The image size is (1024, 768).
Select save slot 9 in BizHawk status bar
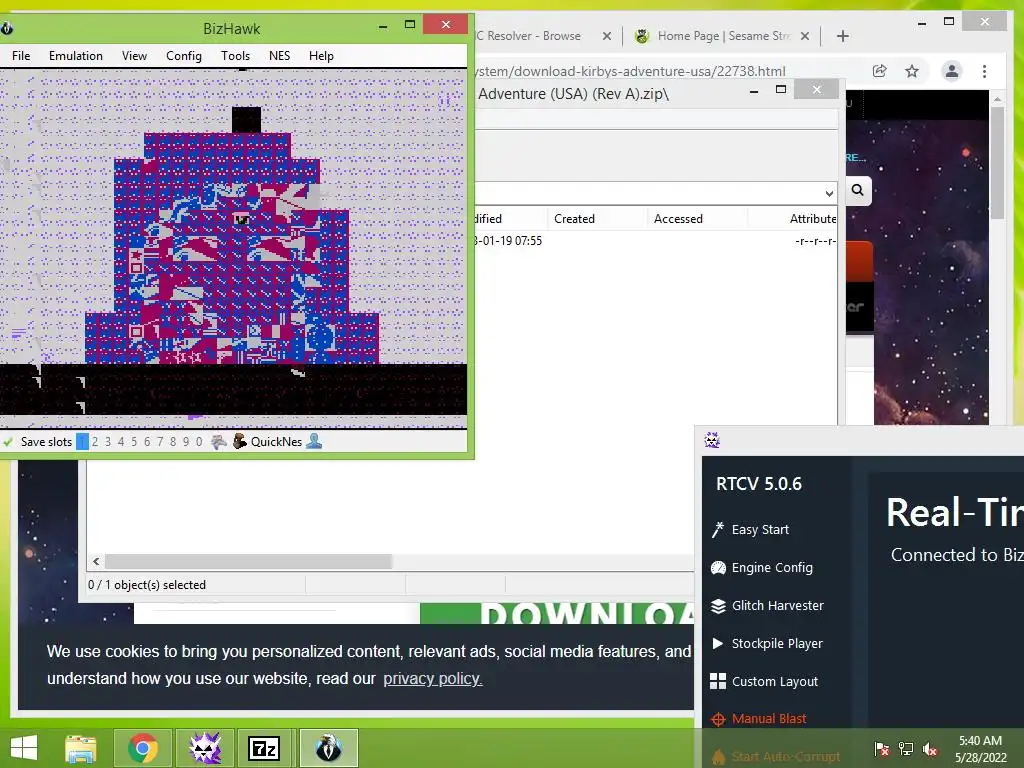pos(186,441)
